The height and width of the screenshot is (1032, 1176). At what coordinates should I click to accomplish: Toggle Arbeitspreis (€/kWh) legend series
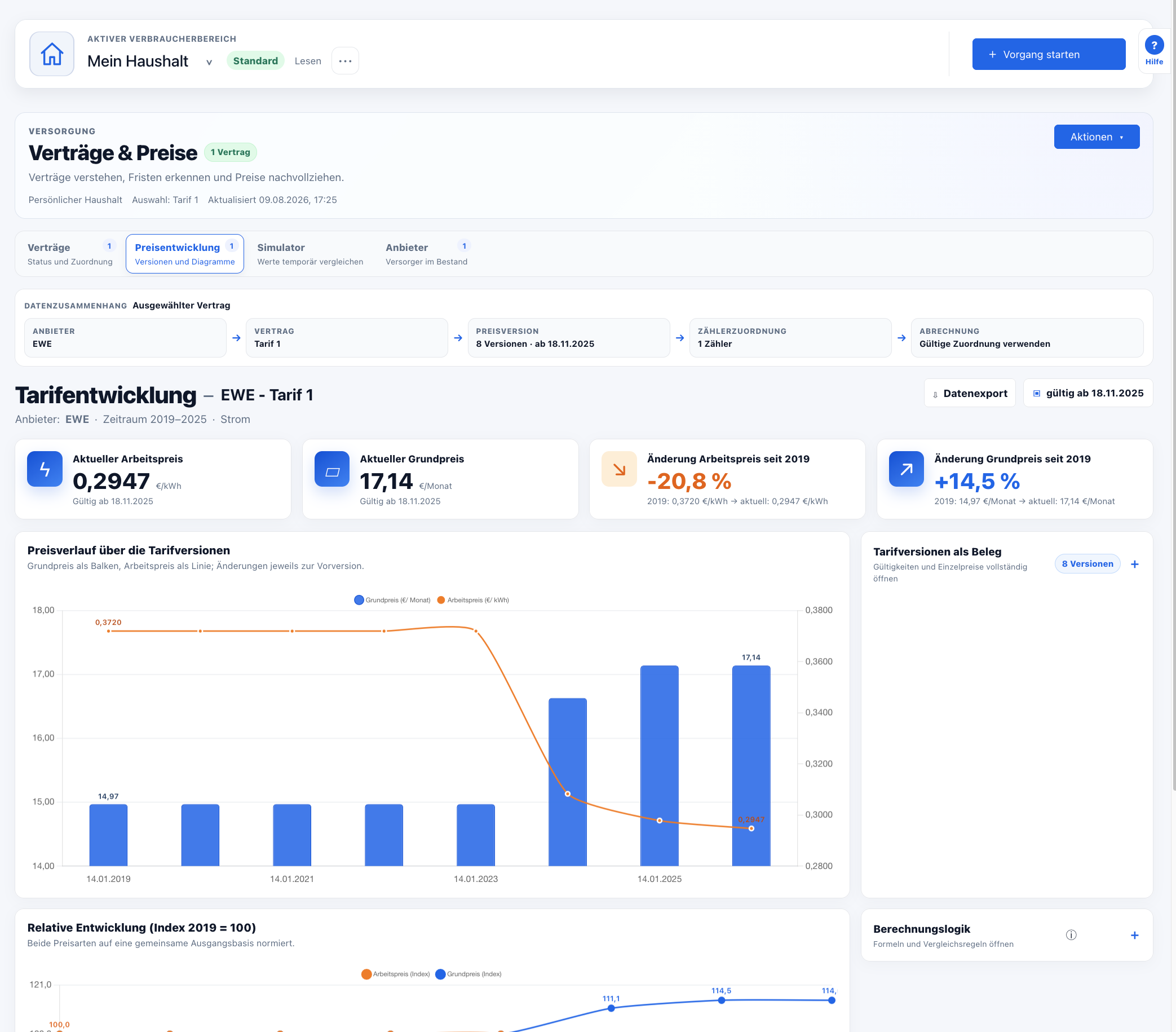473,600
